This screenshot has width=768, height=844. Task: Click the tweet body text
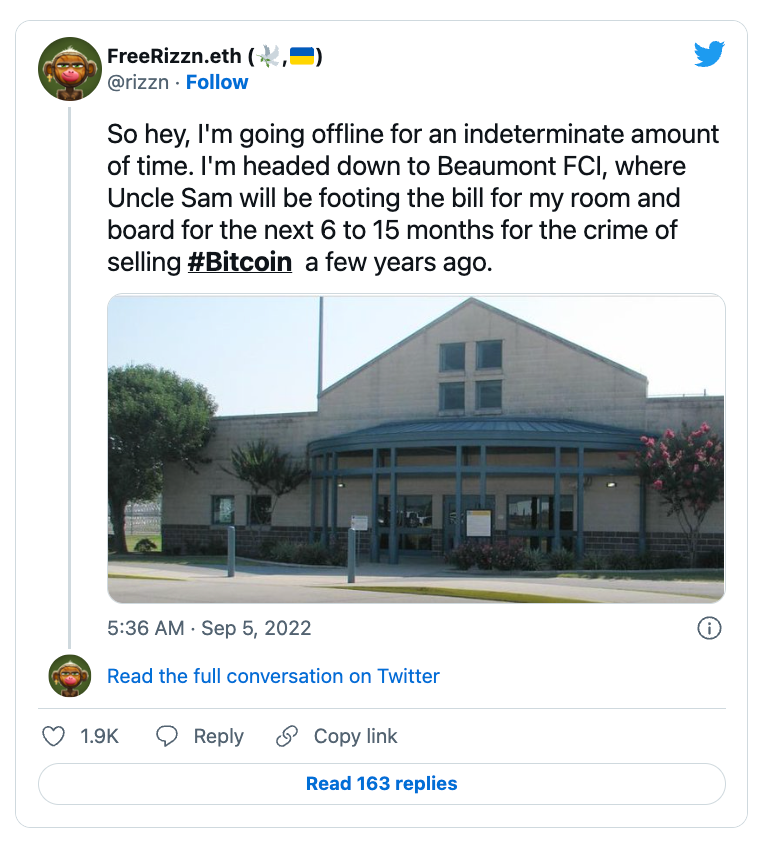[413, 198]
